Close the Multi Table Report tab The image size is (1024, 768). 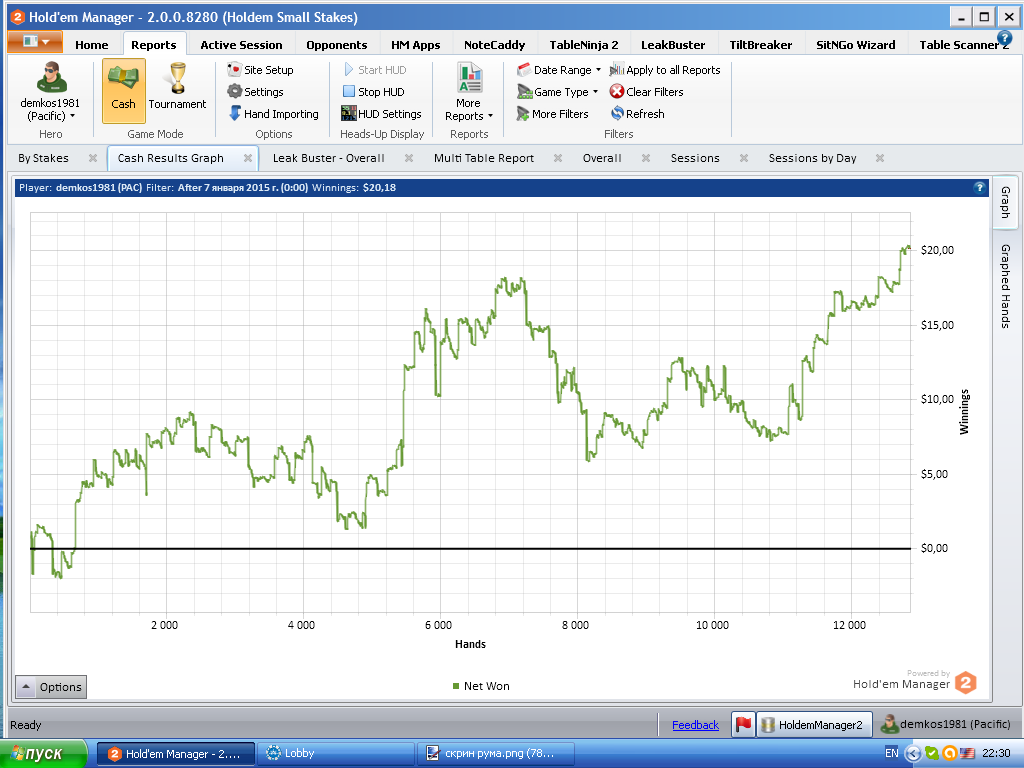[x=558, y=158]
